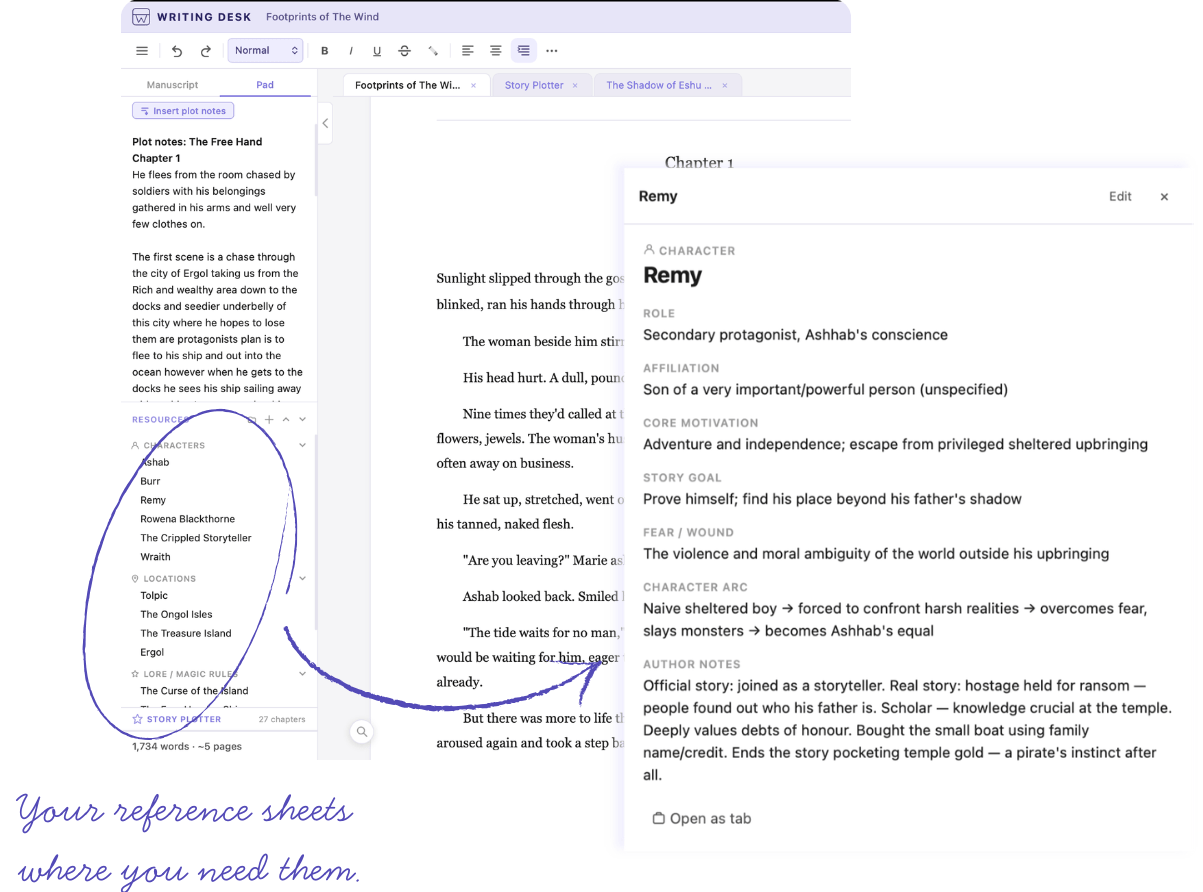
Task: Click the Writing Desk logo icon
Action: pyautogui.click(x=141, y=17)
